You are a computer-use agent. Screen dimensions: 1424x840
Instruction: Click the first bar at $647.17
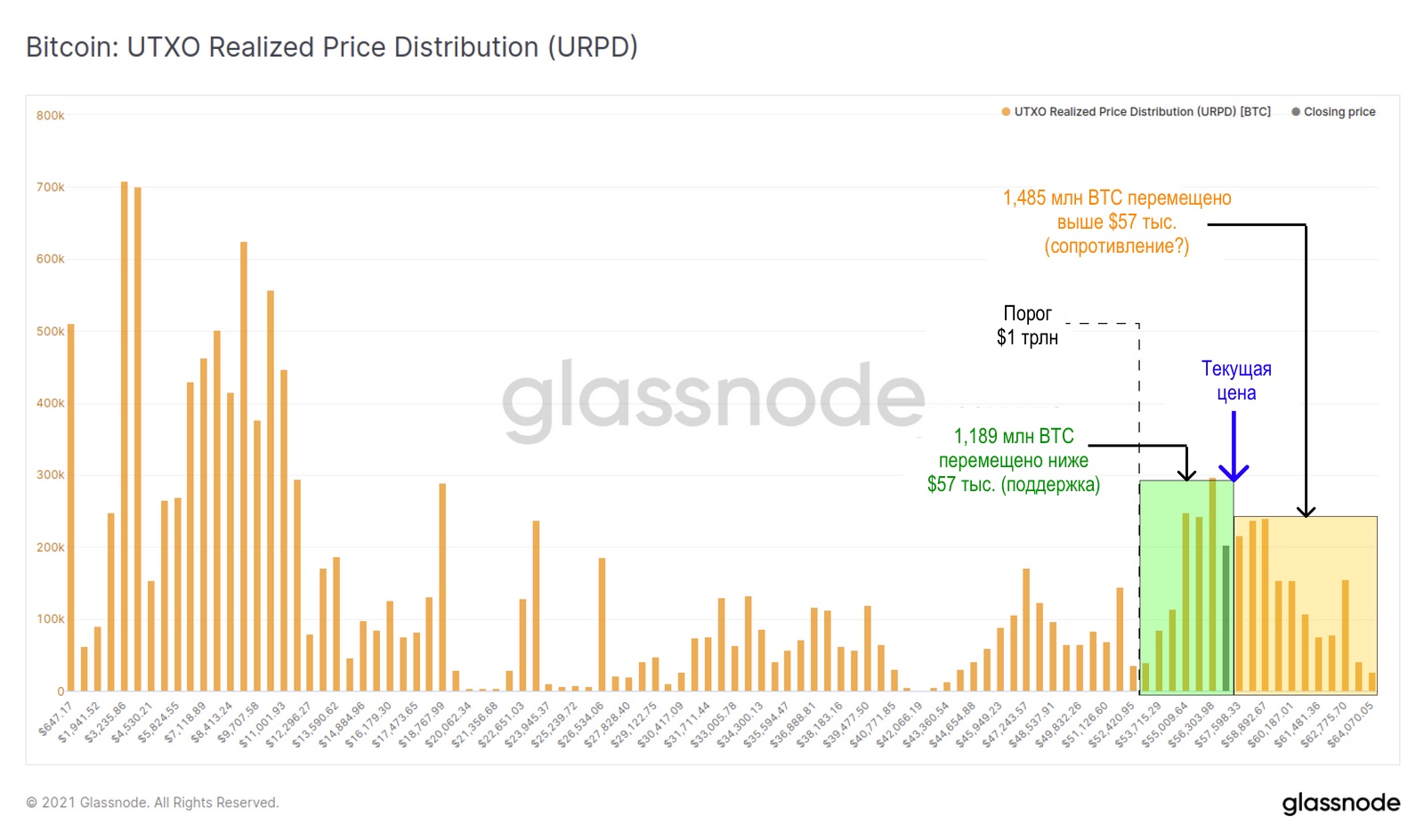[71, 507]
